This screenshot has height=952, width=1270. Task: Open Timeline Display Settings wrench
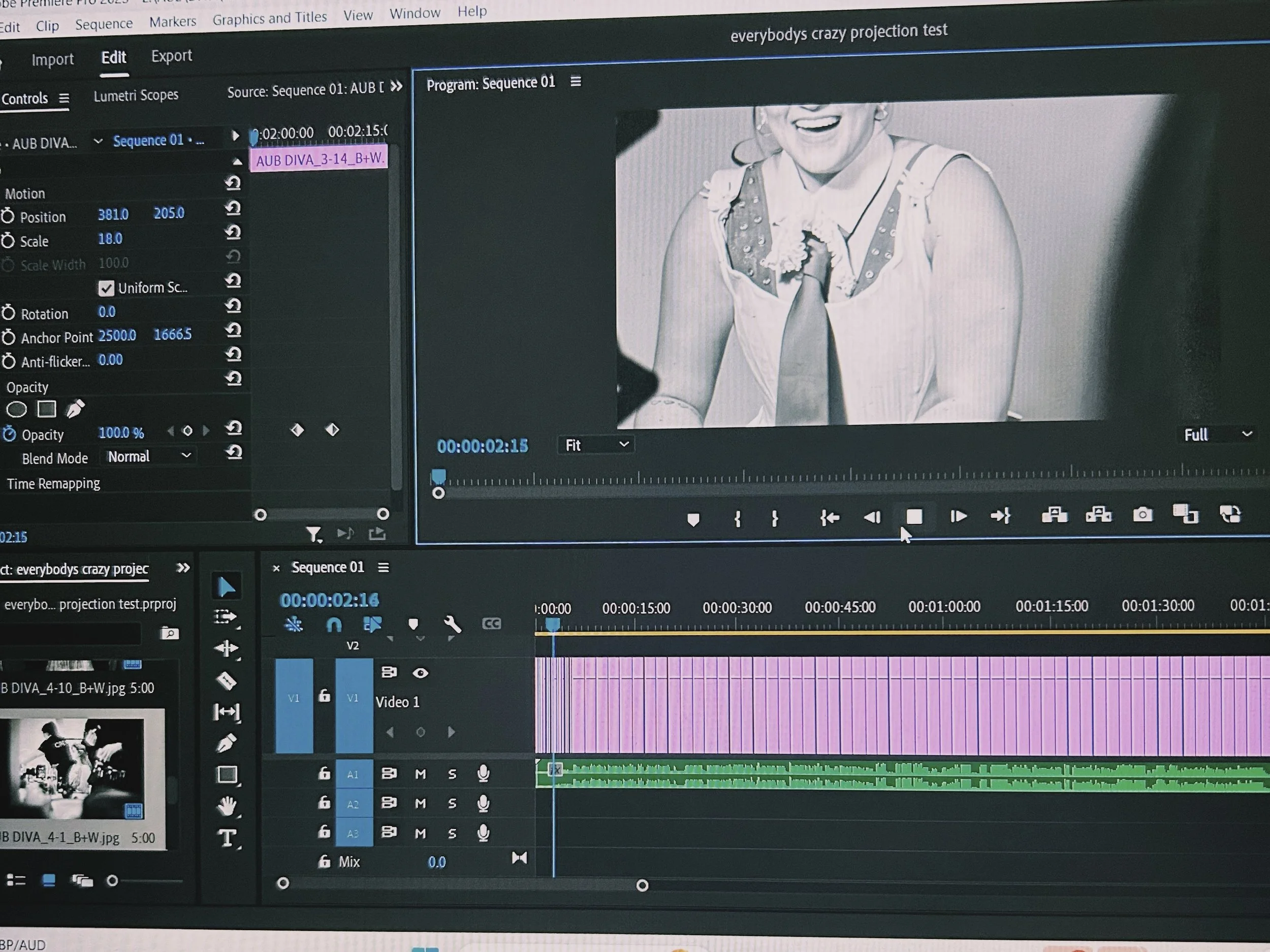453,624
